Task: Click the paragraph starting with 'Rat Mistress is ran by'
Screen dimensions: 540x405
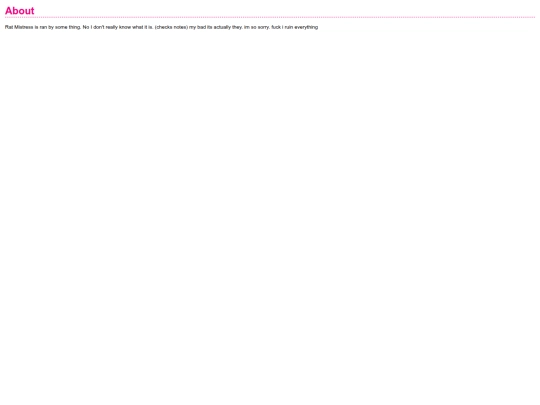Action: coord(162,27)
